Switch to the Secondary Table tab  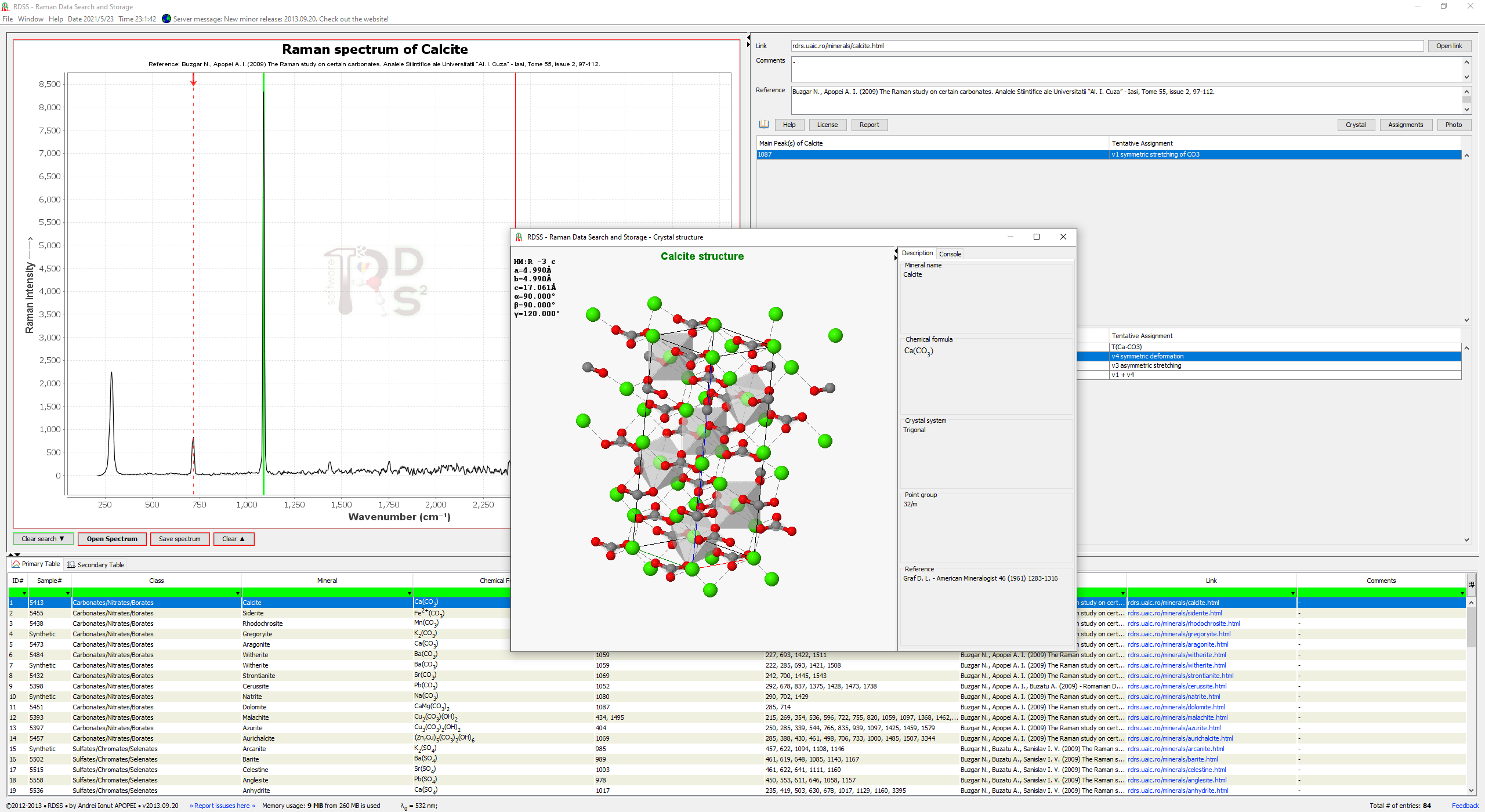click(96, 565)
